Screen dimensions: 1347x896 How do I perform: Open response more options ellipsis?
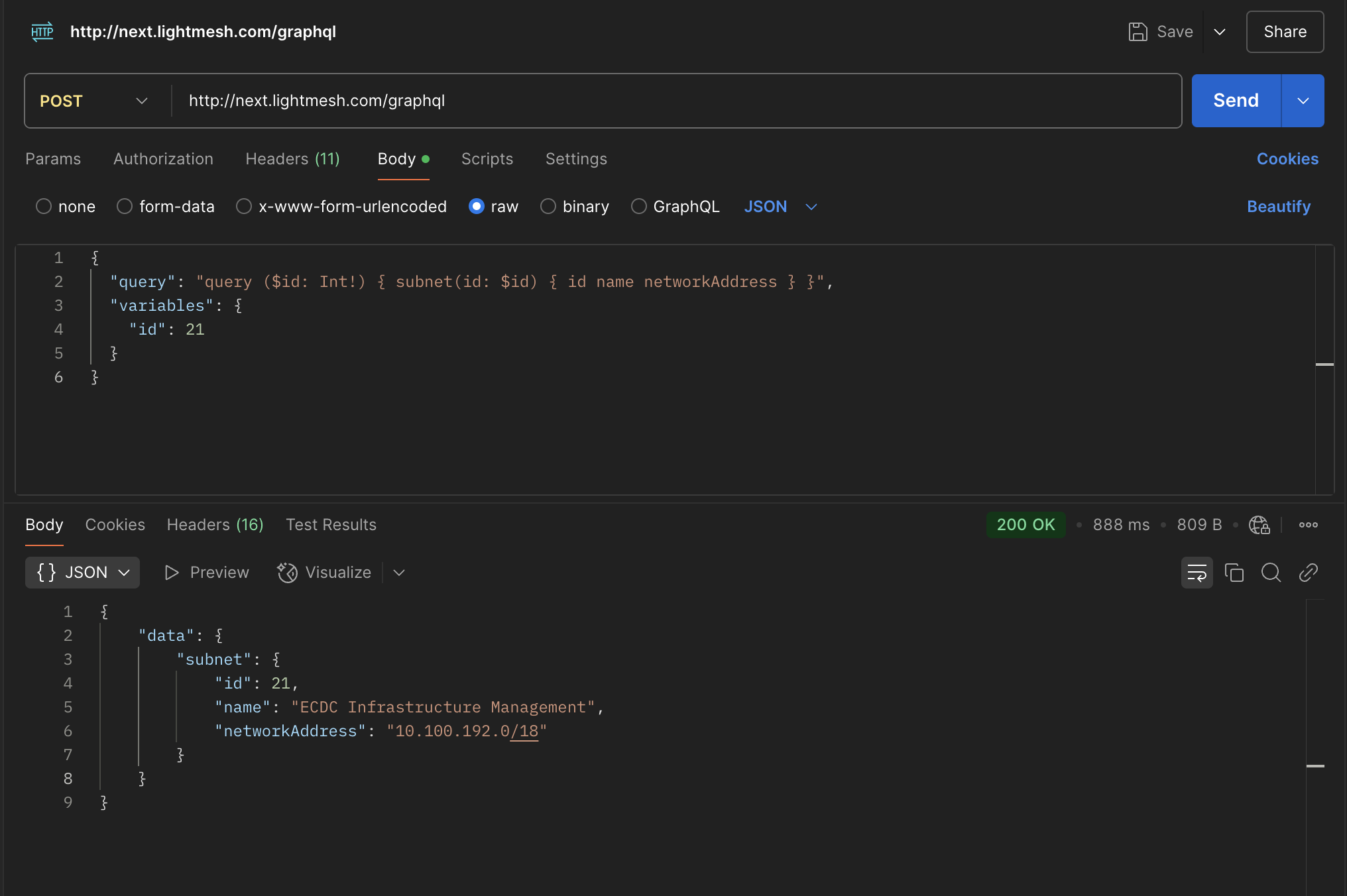click(1308, 525)
